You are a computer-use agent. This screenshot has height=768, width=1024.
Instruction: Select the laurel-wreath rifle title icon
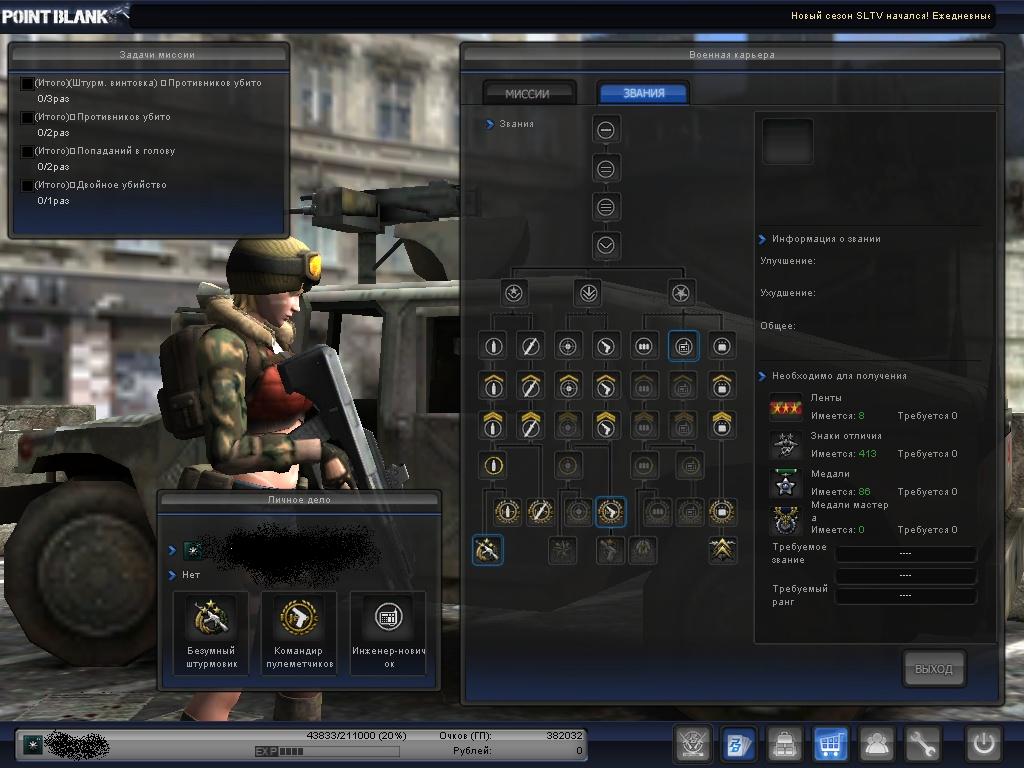point(539,511)
